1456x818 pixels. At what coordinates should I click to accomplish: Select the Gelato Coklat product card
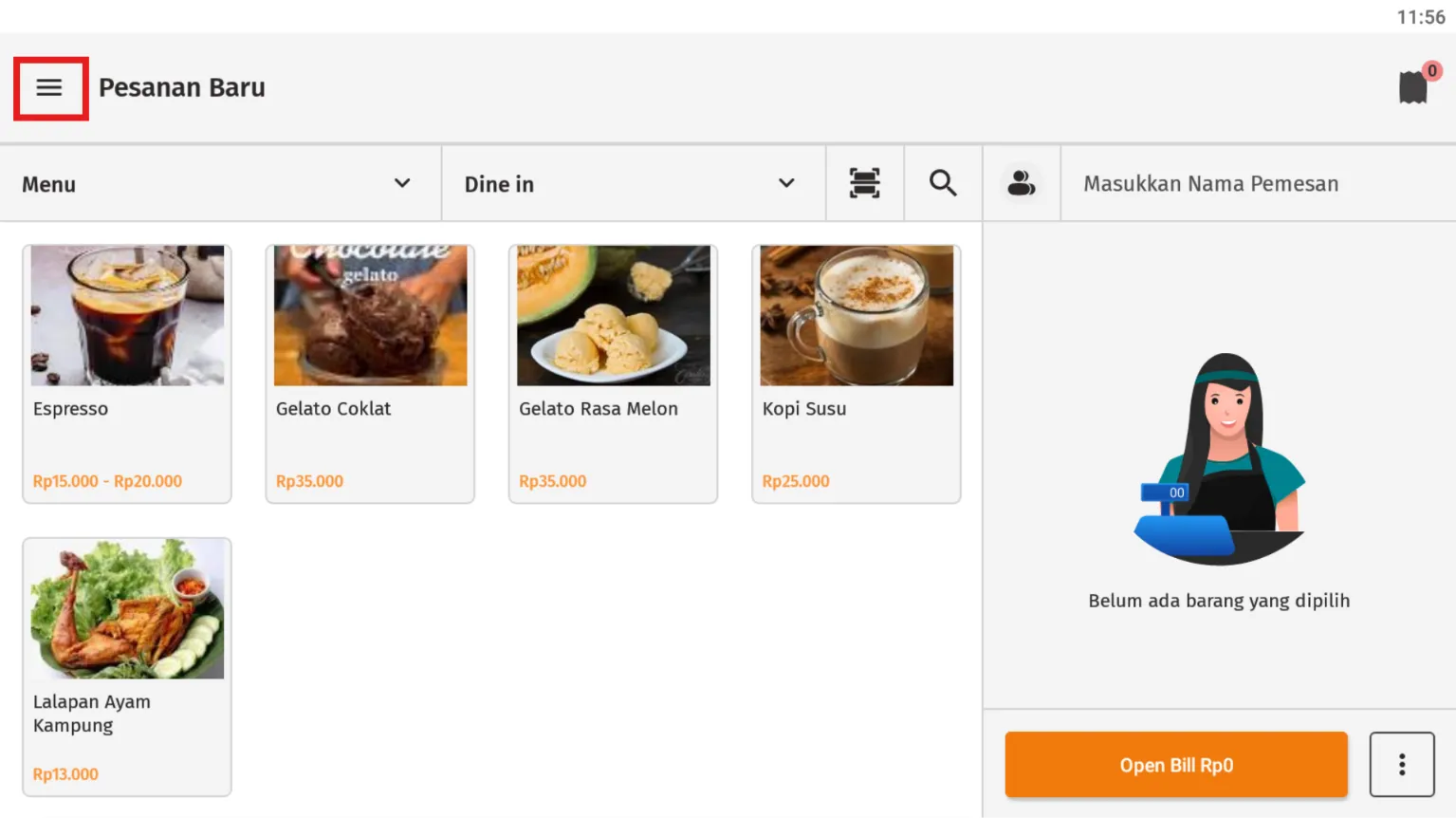tap(370, 374)
